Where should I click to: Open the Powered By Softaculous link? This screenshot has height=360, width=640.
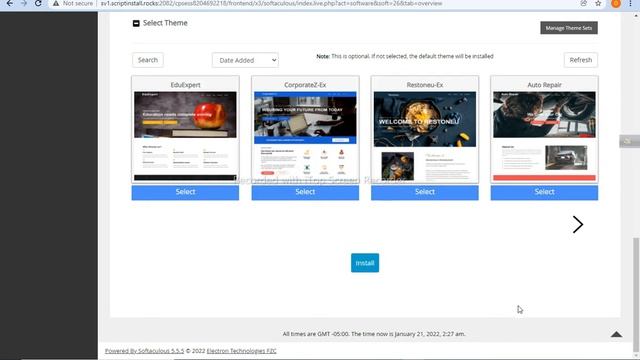[144, 351]
